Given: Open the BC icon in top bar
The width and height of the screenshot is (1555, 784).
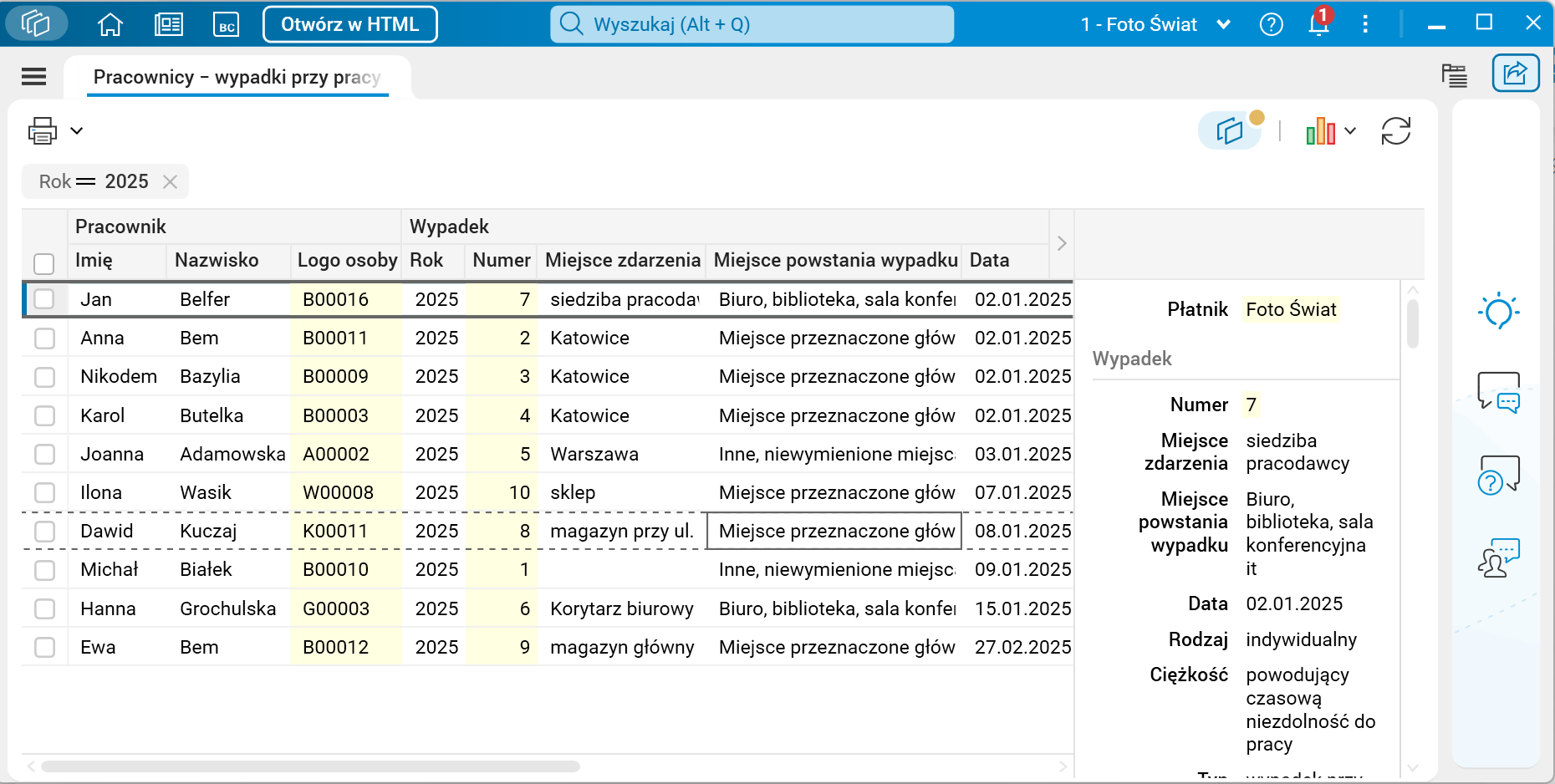Looking at the screenshot, I should tap(227, 24).
